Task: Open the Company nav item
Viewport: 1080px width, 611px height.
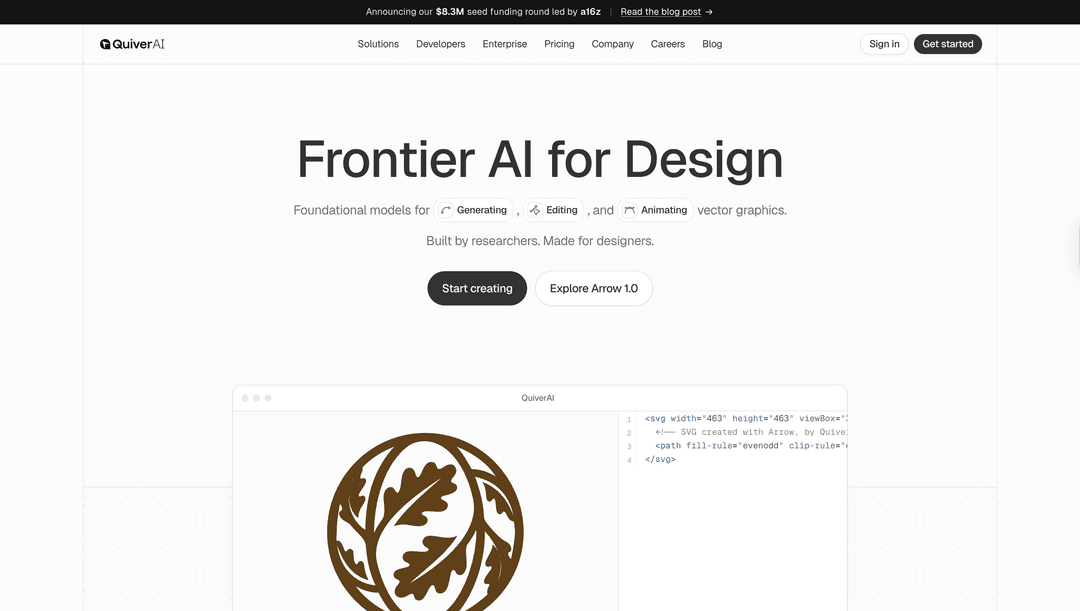Action: pos(612,44)
